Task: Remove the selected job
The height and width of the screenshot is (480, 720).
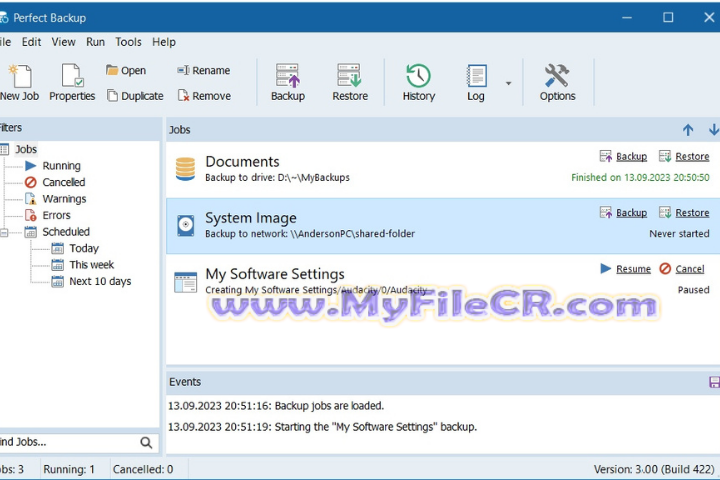Action: pos(204,96)
